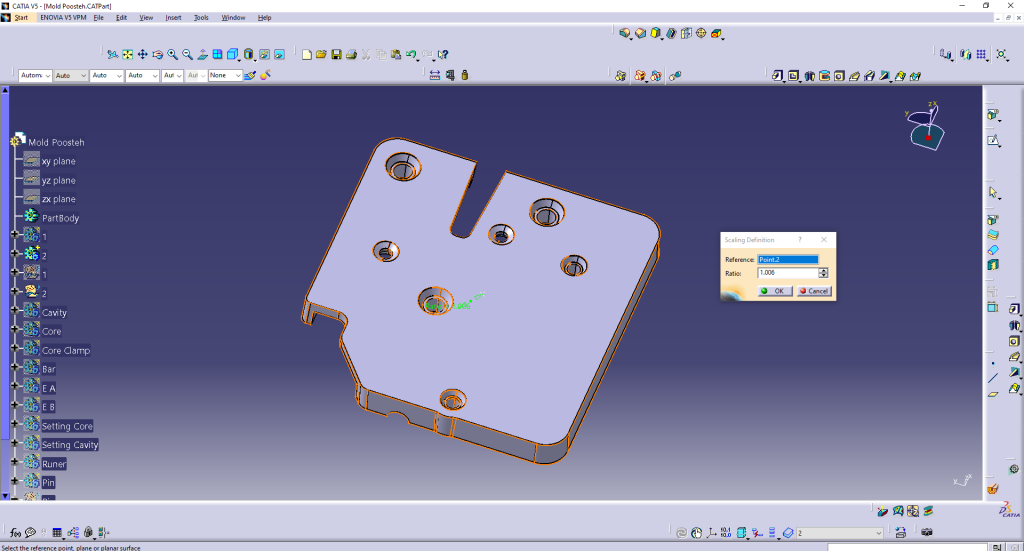Viewport: 1024px width, 551px height.
Task: Click the Power Input command field
Action: click(907, 547)
